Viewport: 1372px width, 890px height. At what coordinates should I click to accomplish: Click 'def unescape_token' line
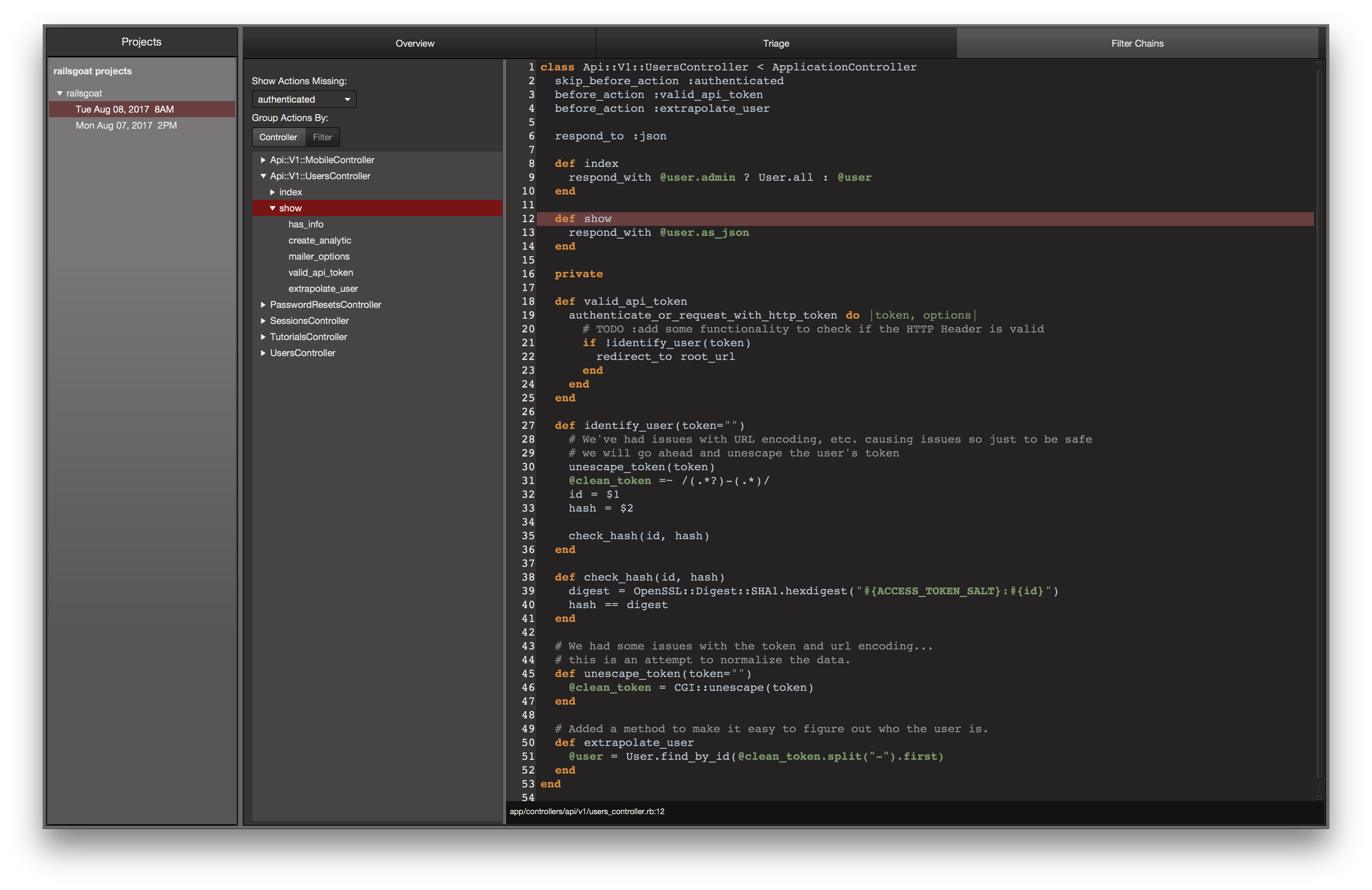(653, 674)
